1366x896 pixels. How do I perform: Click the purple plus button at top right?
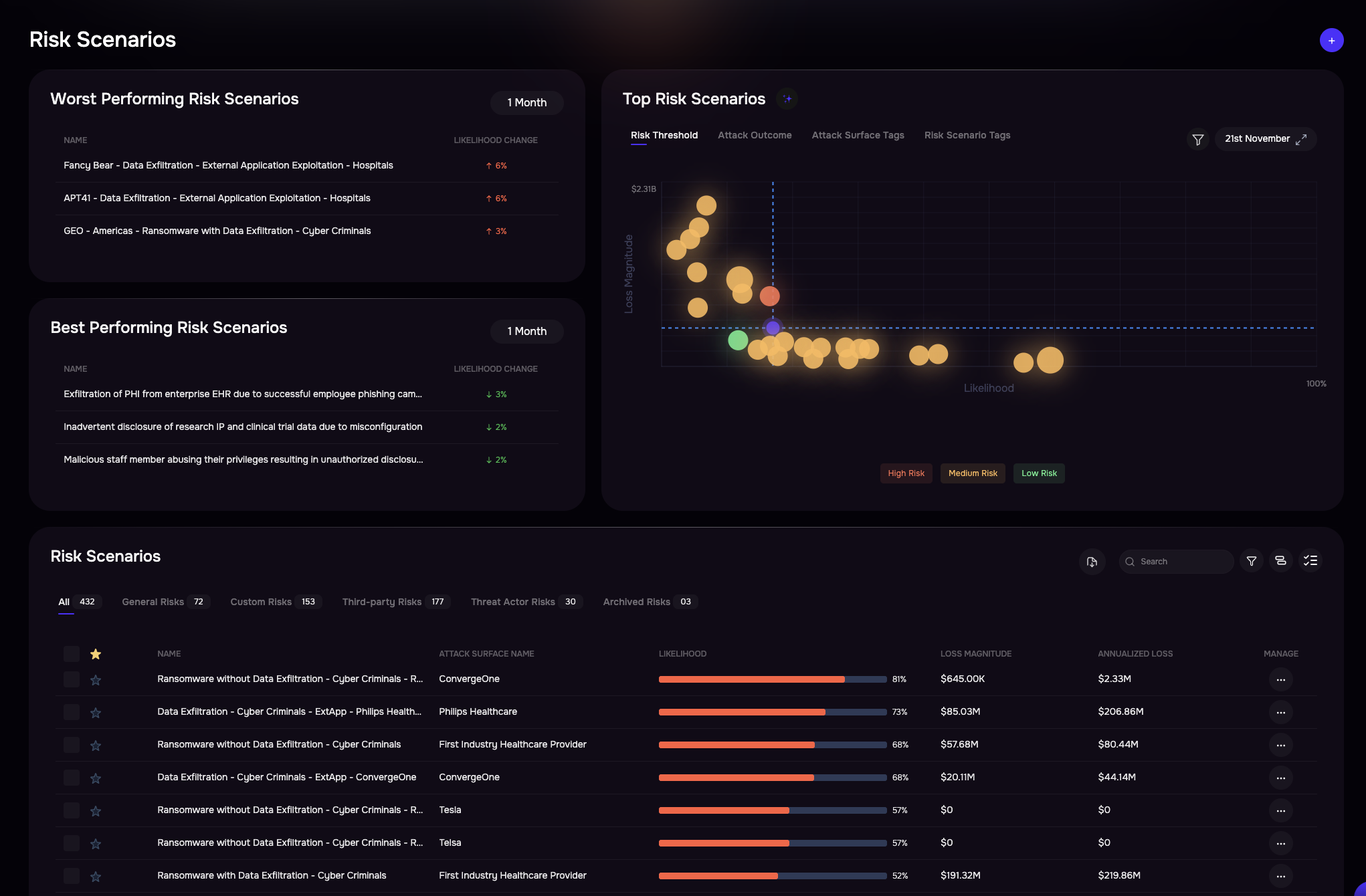[x=1332, y=39]
